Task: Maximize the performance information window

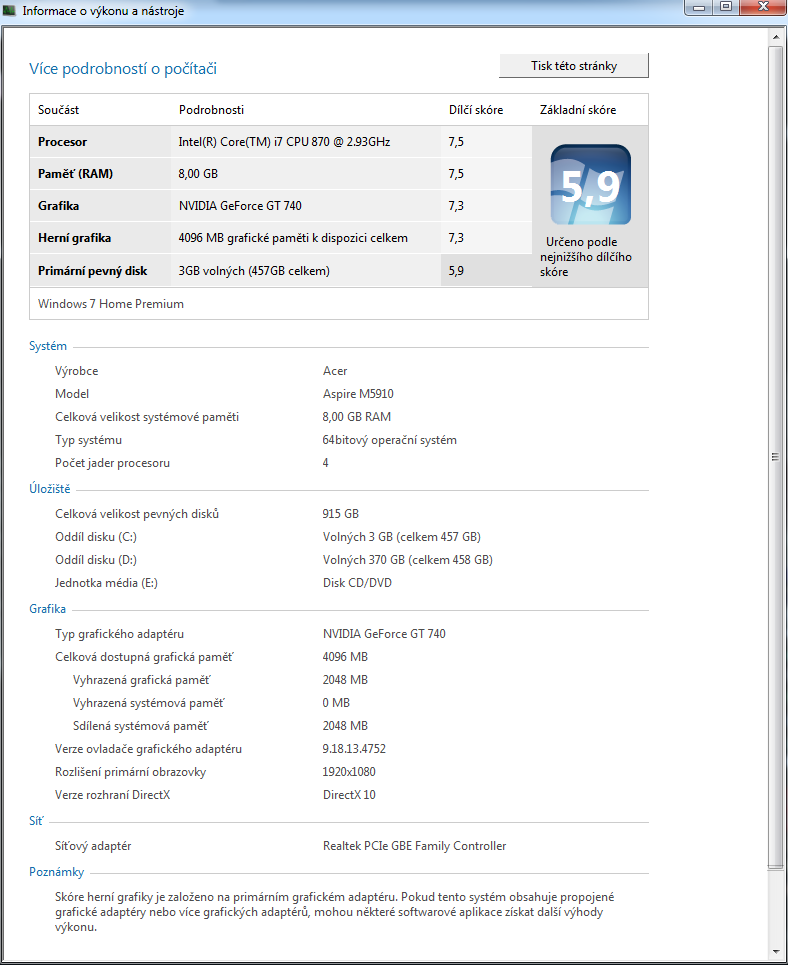Action: [x=726, y=8]
